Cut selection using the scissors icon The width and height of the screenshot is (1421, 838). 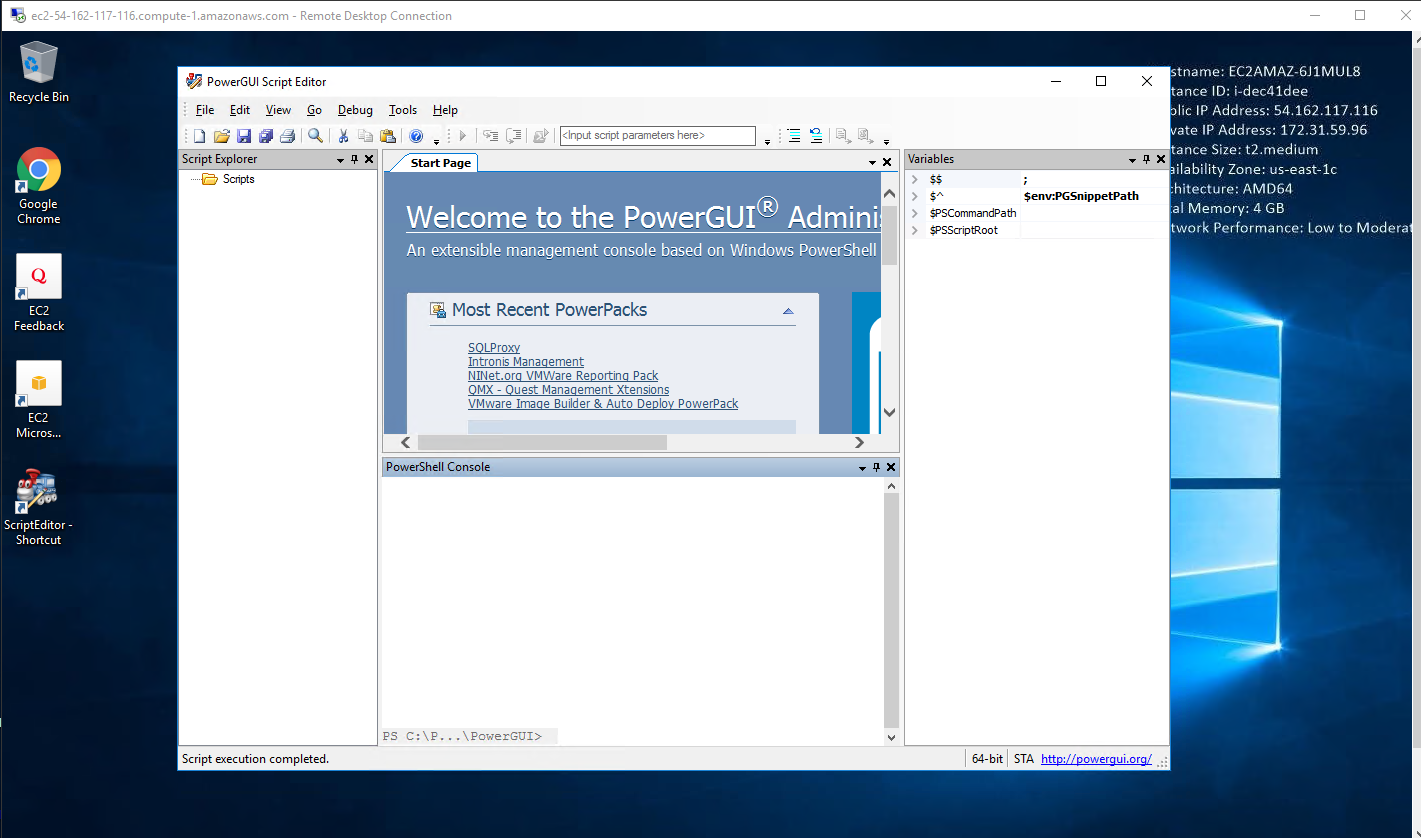[x=343, y=136]
